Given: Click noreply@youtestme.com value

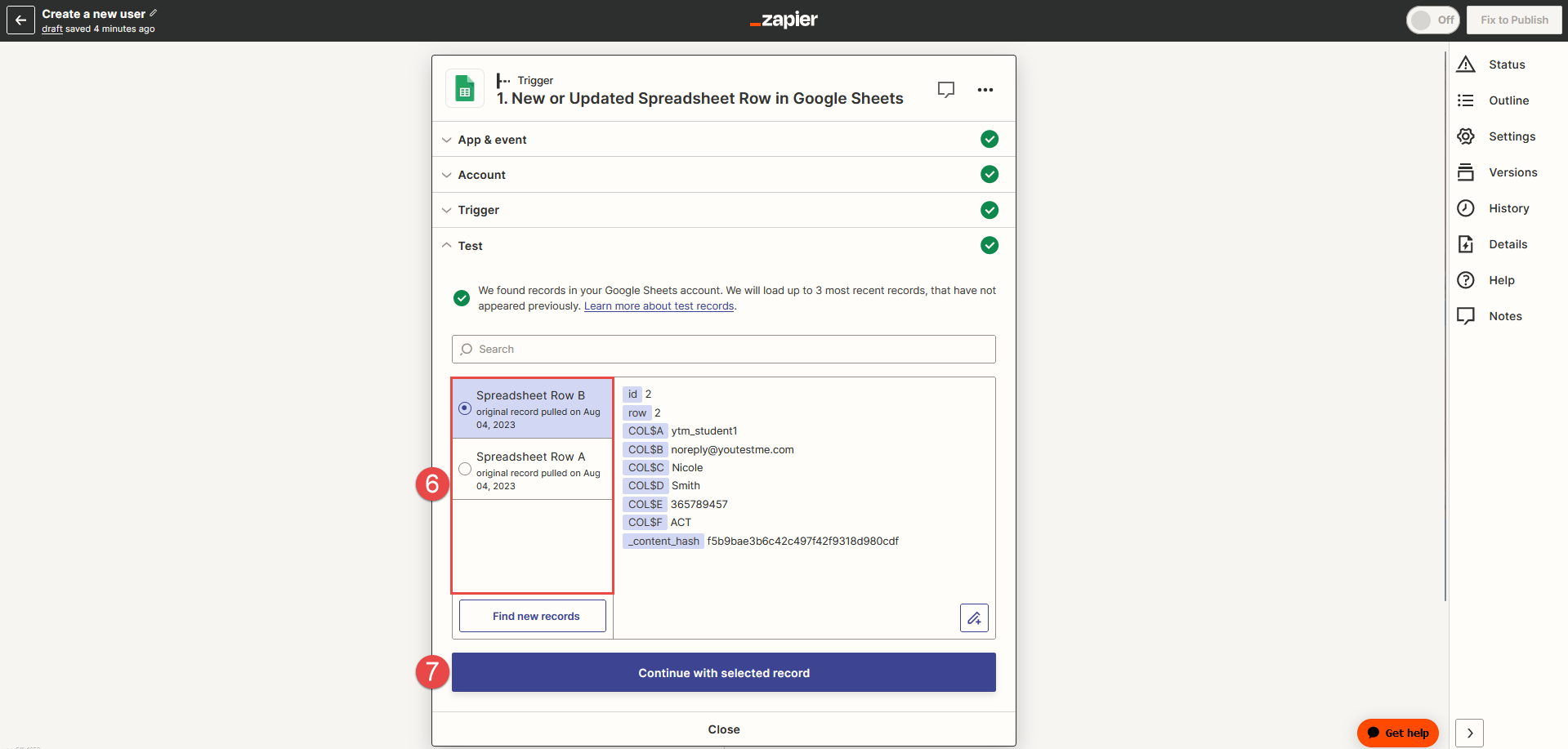Looking at the screenshot, I should point(732,449).
